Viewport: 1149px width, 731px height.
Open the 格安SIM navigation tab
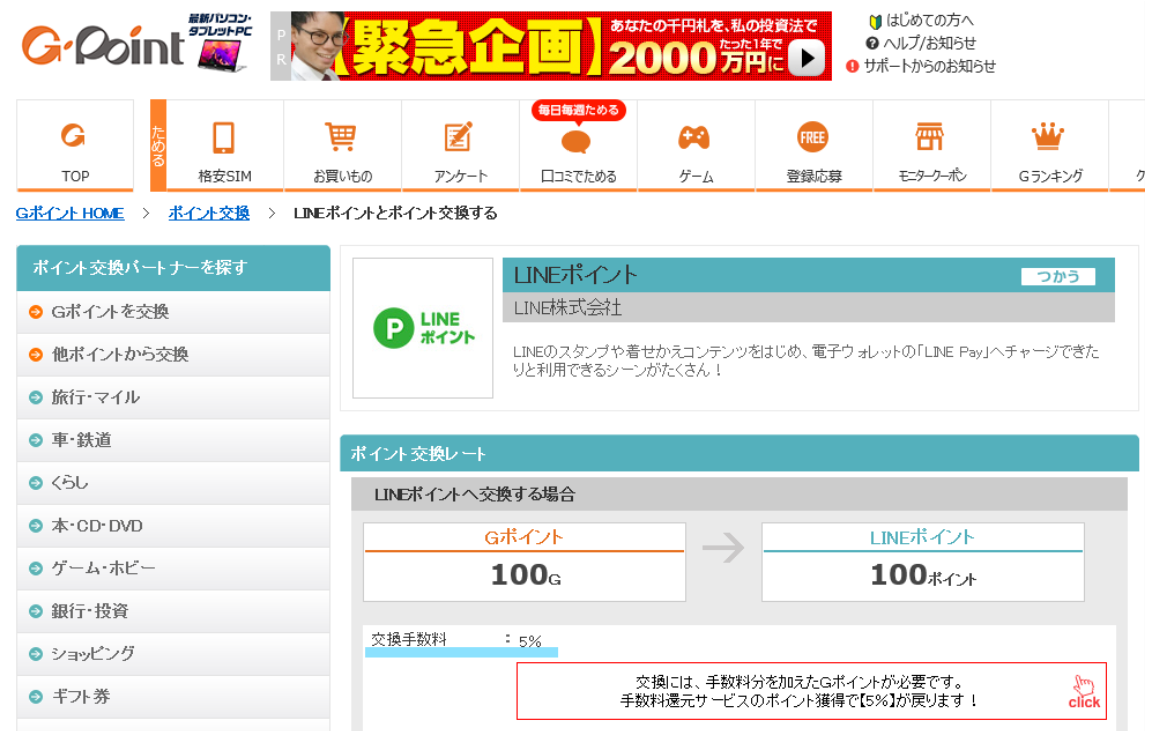[x=225, y=146]
